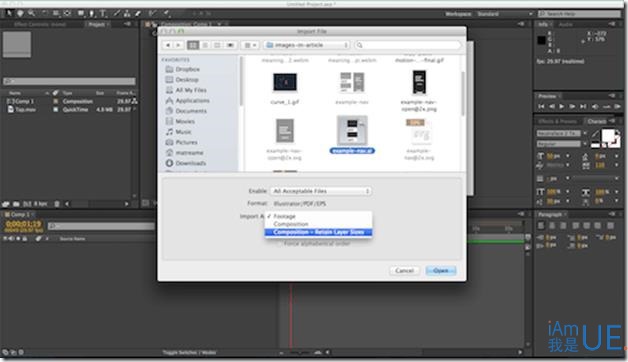
Task: Select the Pen tool in toolbar
Action: [91, 13]
